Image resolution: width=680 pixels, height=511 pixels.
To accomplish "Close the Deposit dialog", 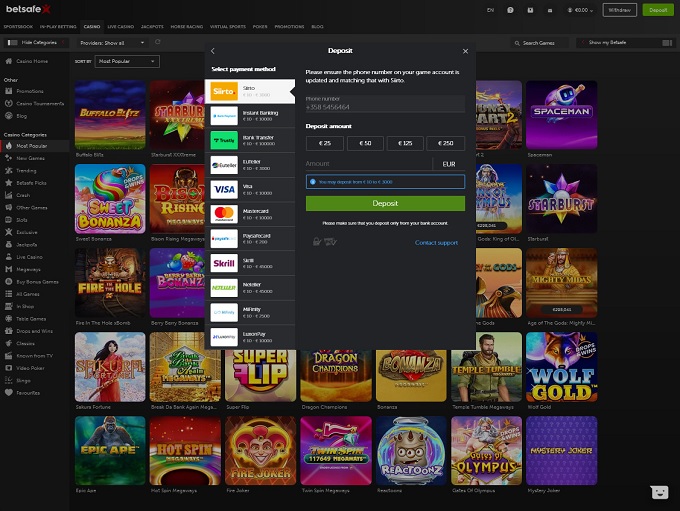I will [465, 51].
